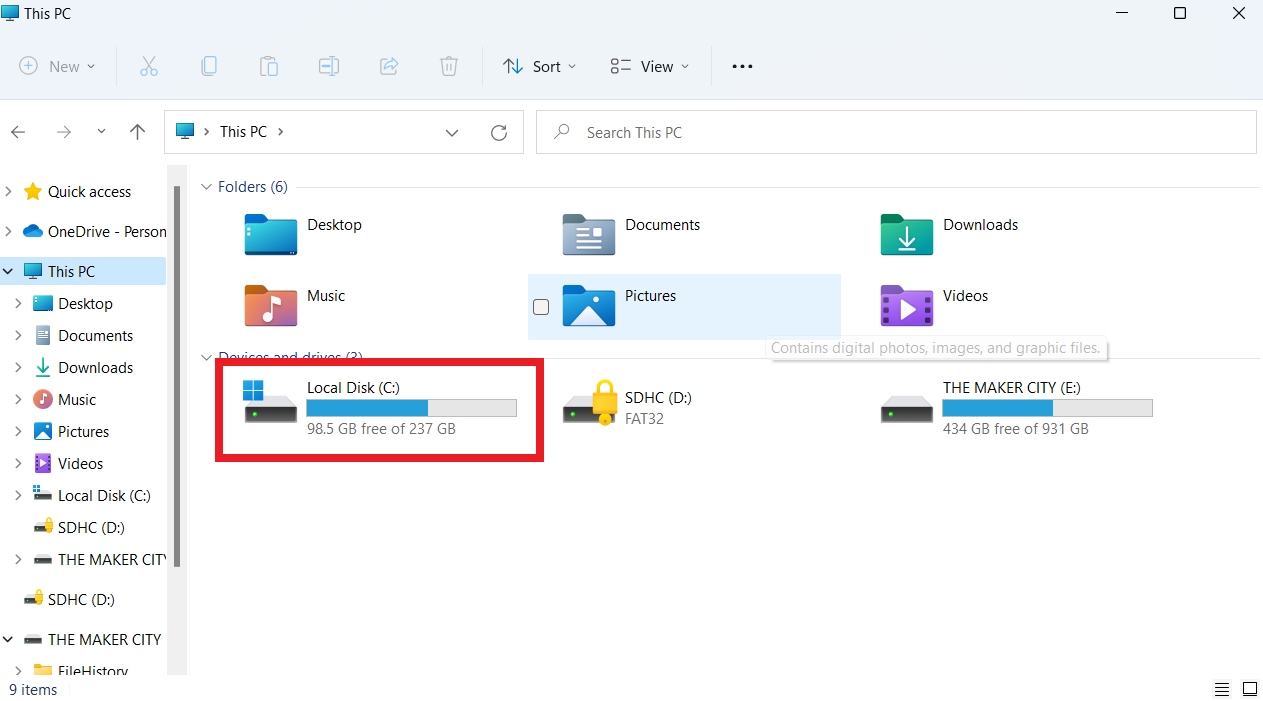Go up one level with up arrow

[x=138, y=132]
